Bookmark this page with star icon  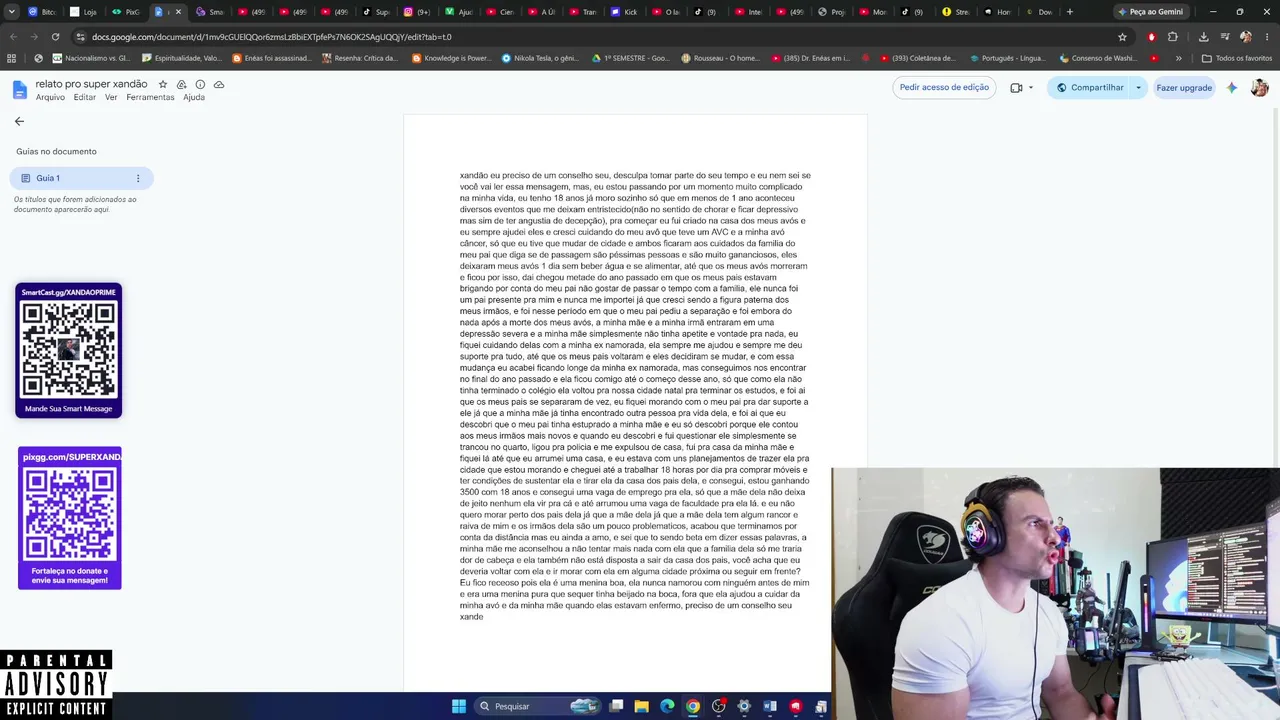click(1122, 37)
